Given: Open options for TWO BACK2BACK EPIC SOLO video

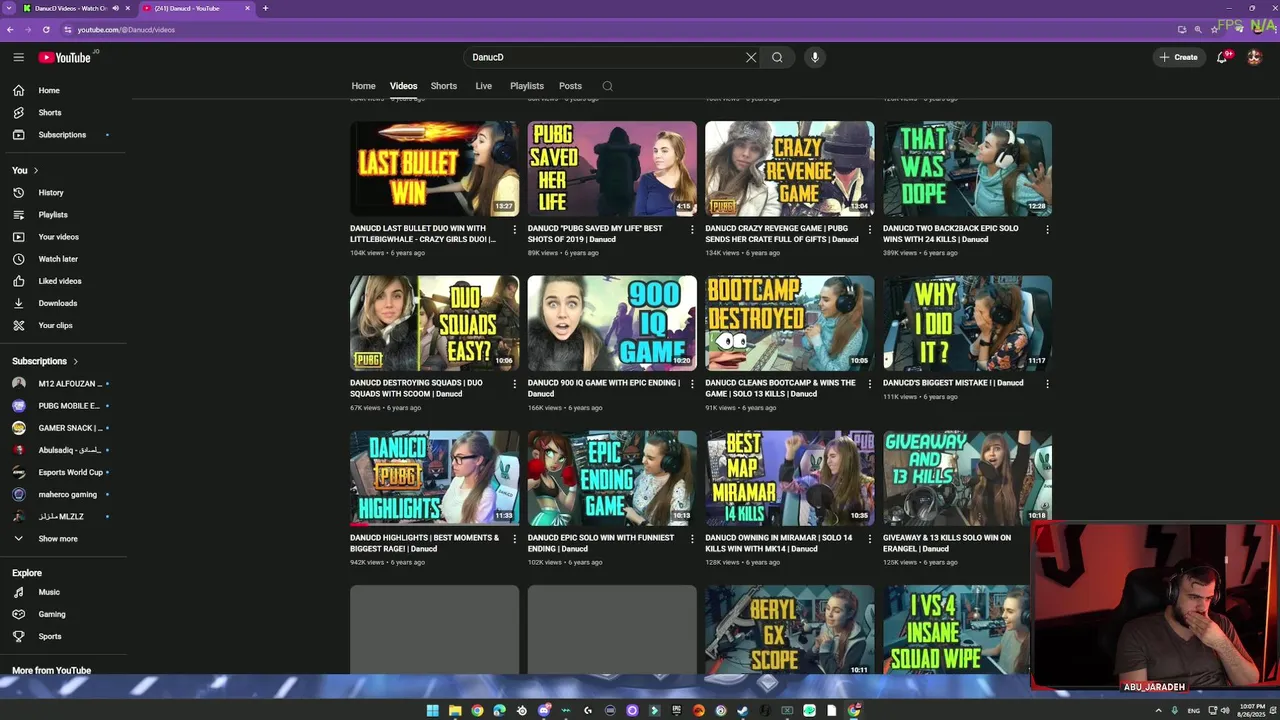Looking at the screenshot, I should pyautogui.click(x=1047, y=229).
